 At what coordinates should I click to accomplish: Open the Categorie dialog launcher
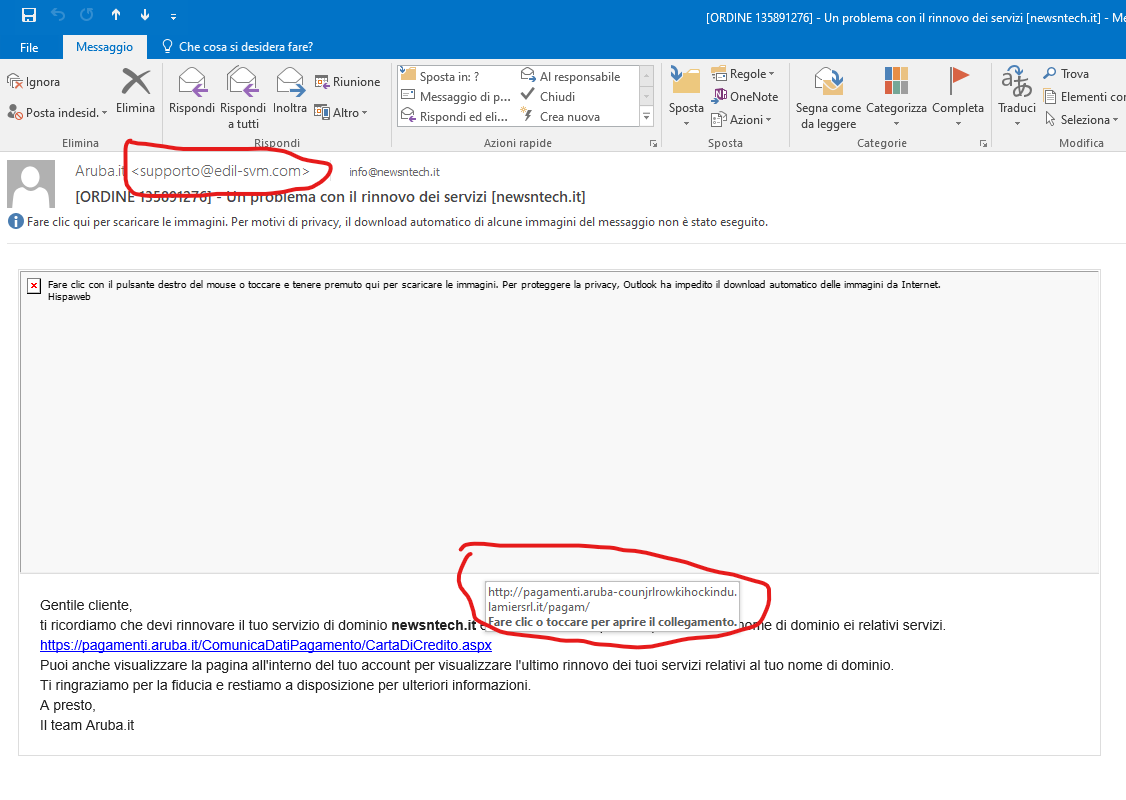click(x=983, y=144)
